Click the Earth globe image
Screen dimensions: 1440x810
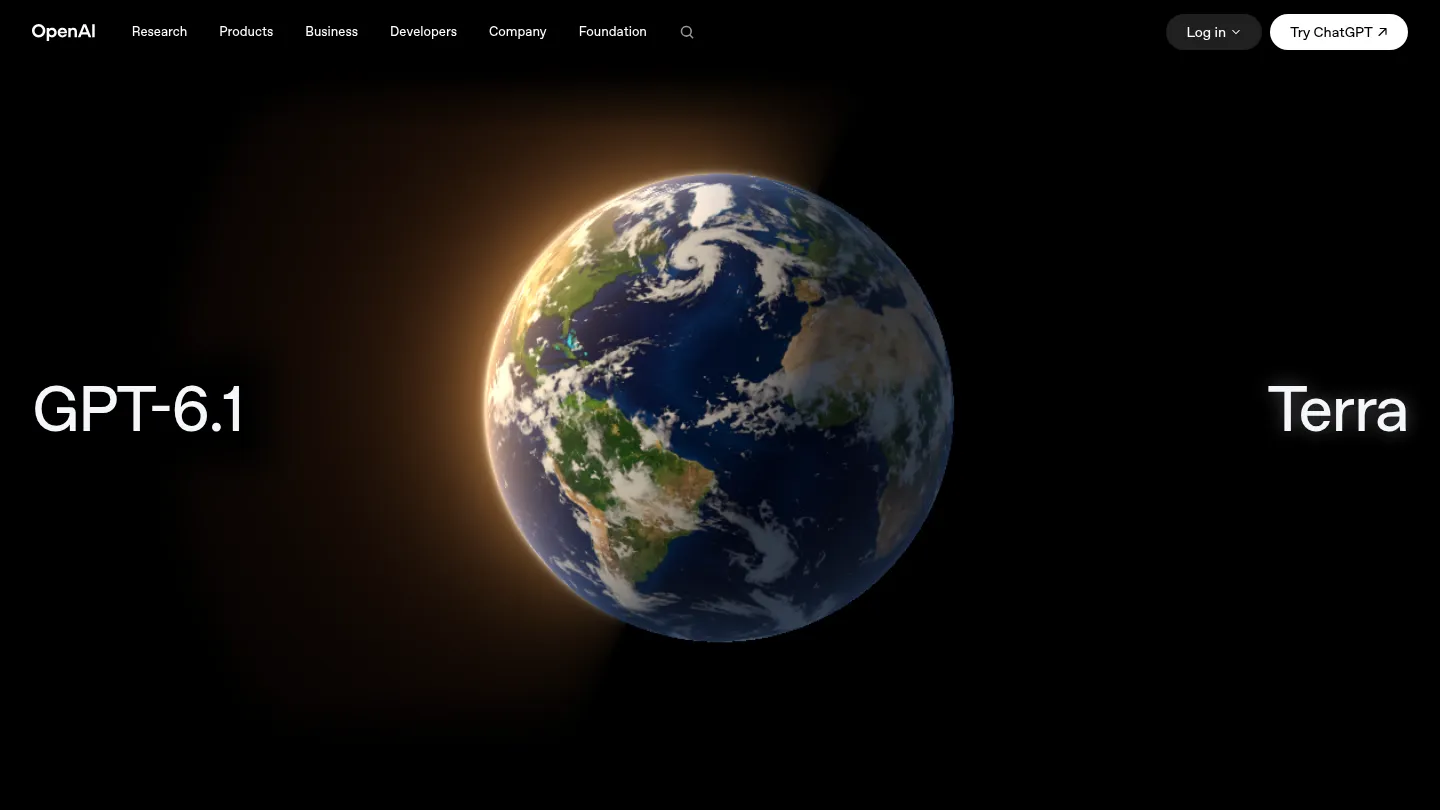pyautogui.click(x=718, y=407)
